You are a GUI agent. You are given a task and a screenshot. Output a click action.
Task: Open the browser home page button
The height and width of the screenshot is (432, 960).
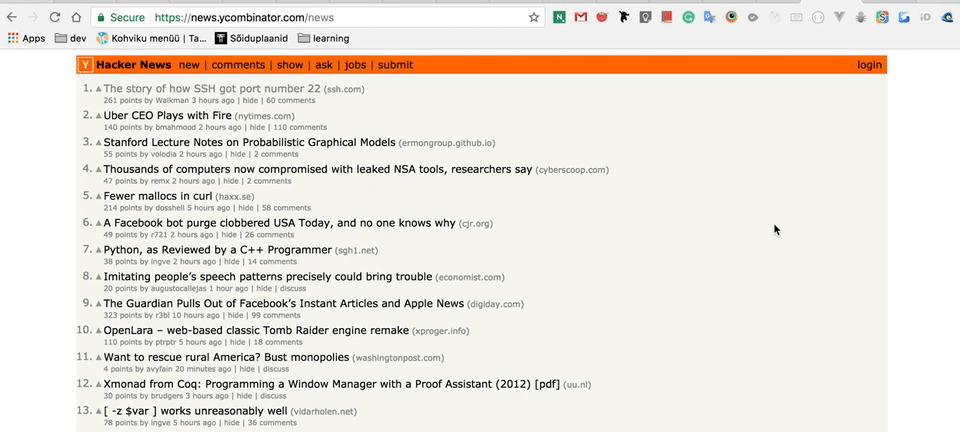pyautogui.click(x=76, y=18)
